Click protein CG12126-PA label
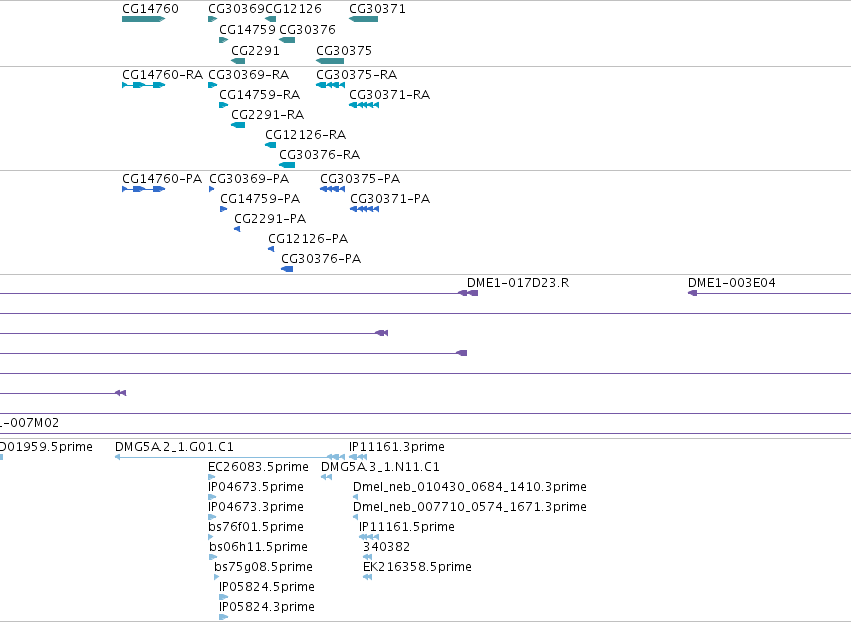 [308, 239]
